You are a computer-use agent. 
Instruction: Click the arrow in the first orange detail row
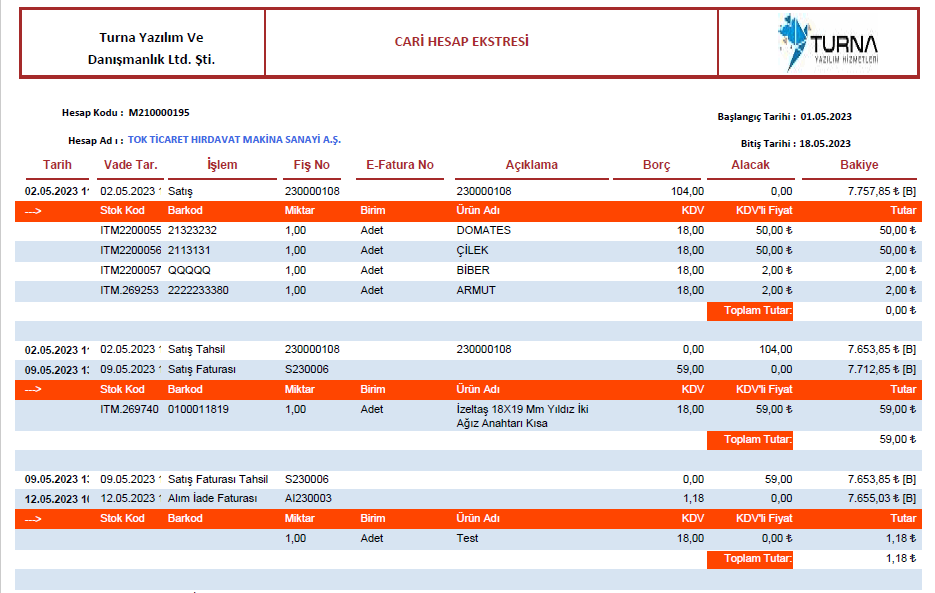[x=33, y=211]
